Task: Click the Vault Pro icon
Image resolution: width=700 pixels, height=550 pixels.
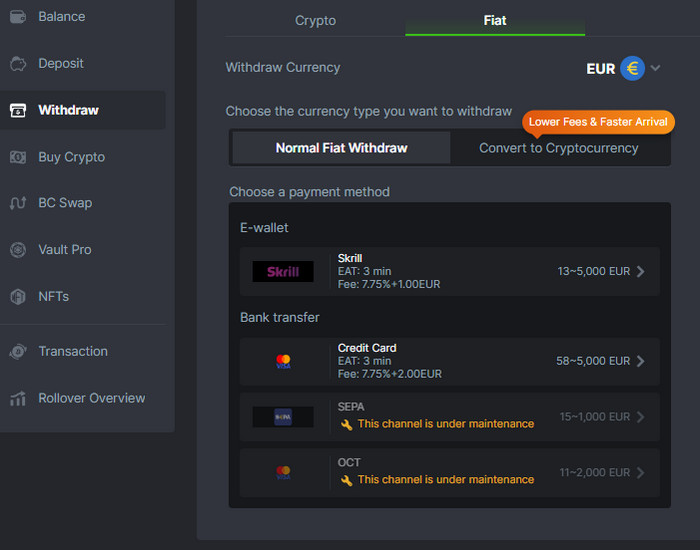Action: 18,250
